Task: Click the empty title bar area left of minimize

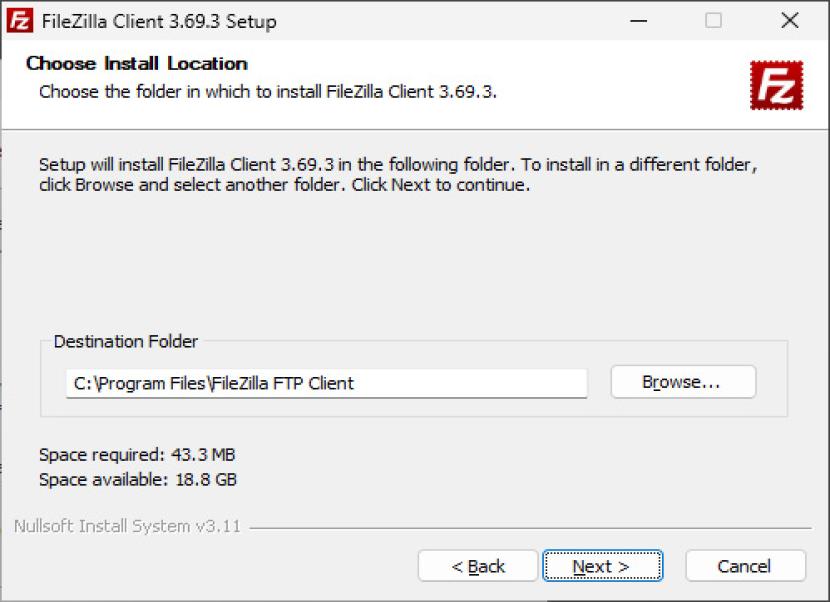Action: pos(450,21)
